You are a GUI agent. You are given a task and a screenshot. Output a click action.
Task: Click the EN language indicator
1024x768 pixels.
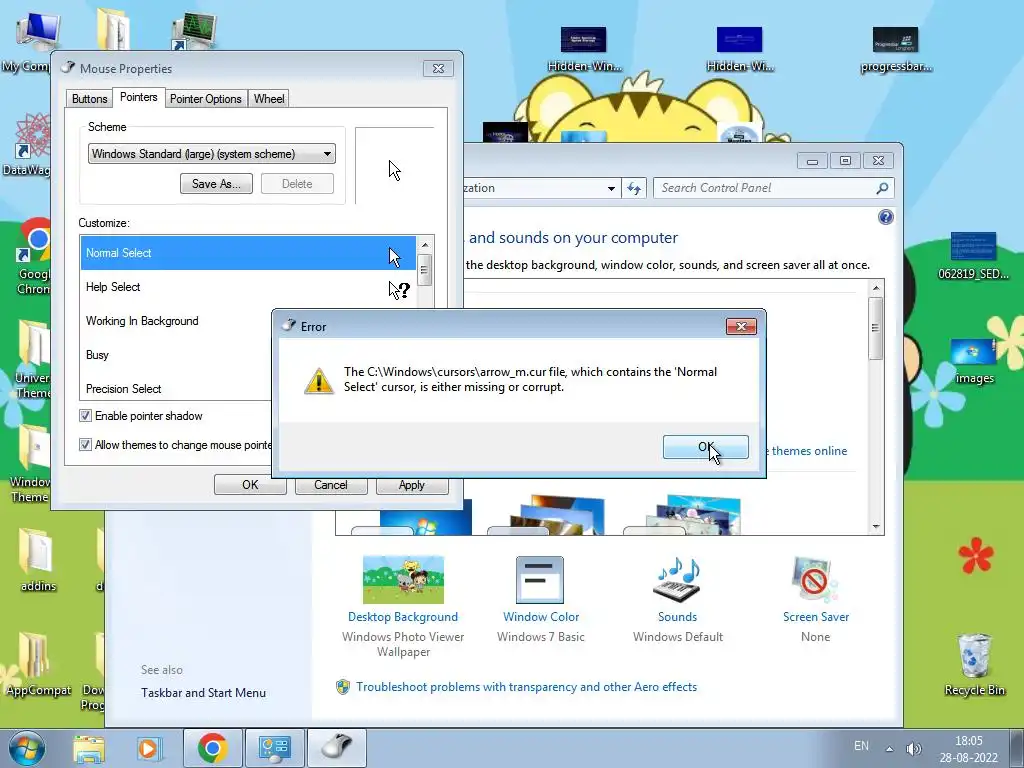tap(861, 746)
